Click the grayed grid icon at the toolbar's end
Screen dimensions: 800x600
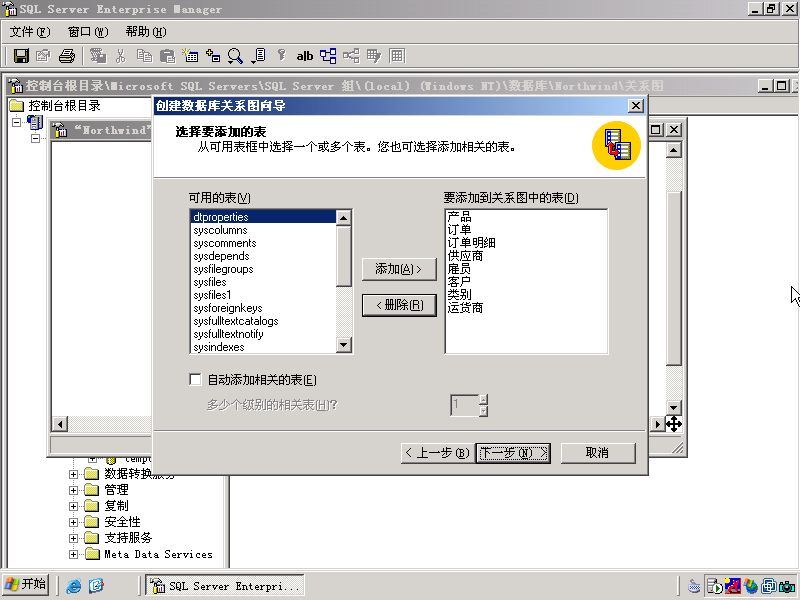(x=397, y=56)
